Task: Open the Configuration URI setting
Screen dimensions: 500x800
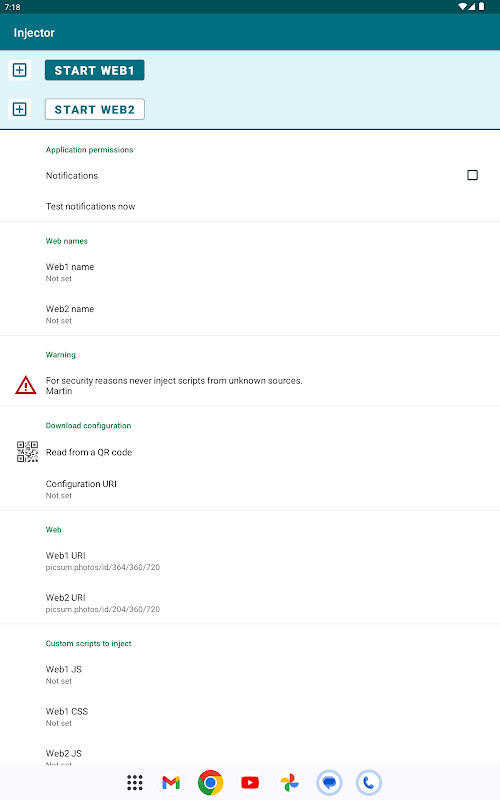Action: (250, 489)
